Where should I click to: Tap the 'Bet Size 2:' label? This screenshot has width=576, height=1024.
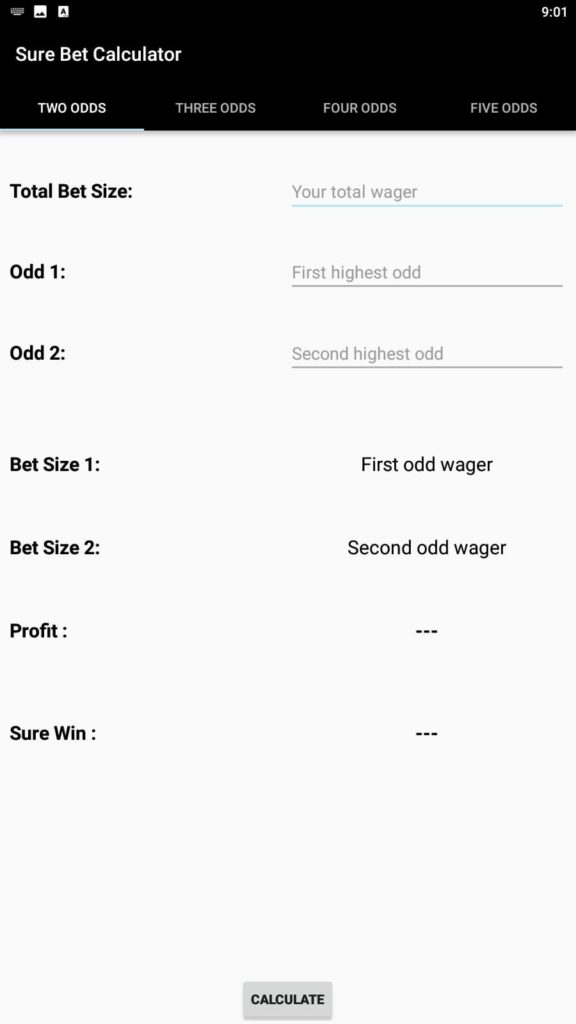(55, 548)
